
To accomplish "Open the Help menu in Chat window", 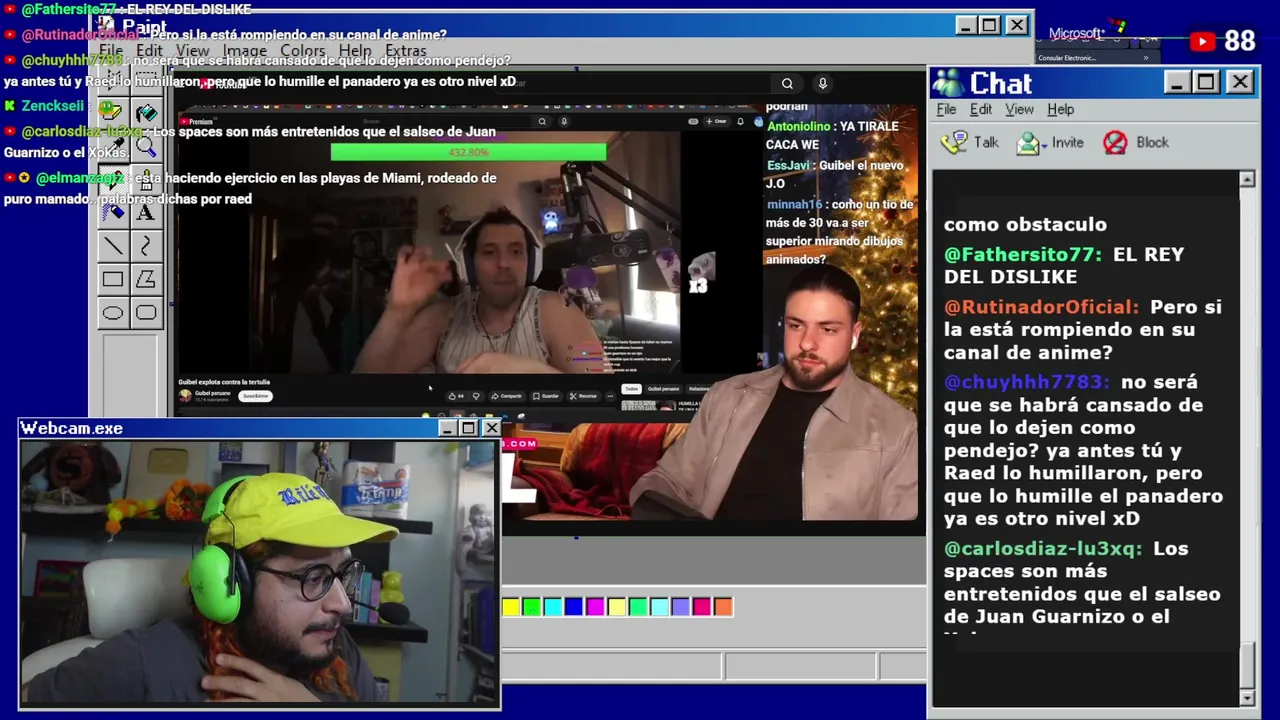I will (x=1060, y=109).
